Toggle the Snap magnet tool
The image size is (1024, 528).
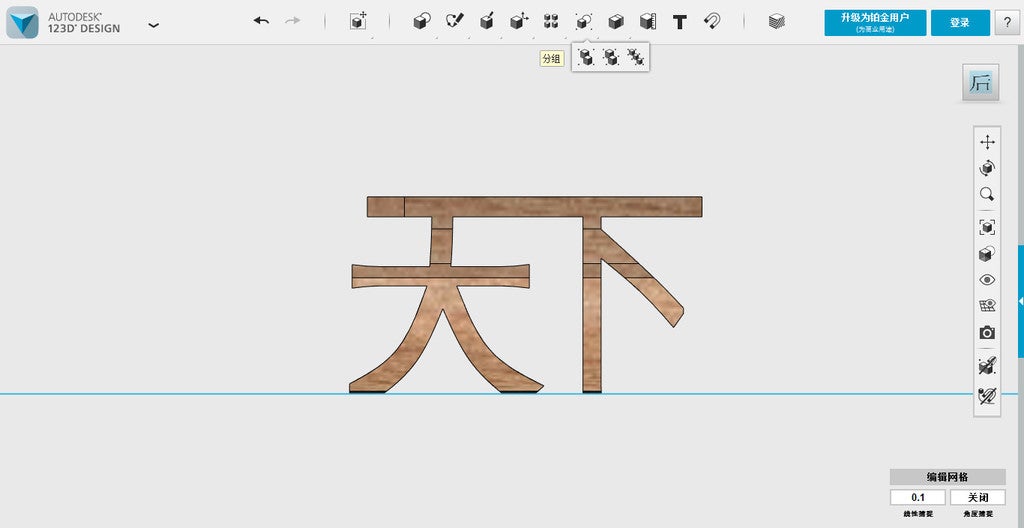712,22
